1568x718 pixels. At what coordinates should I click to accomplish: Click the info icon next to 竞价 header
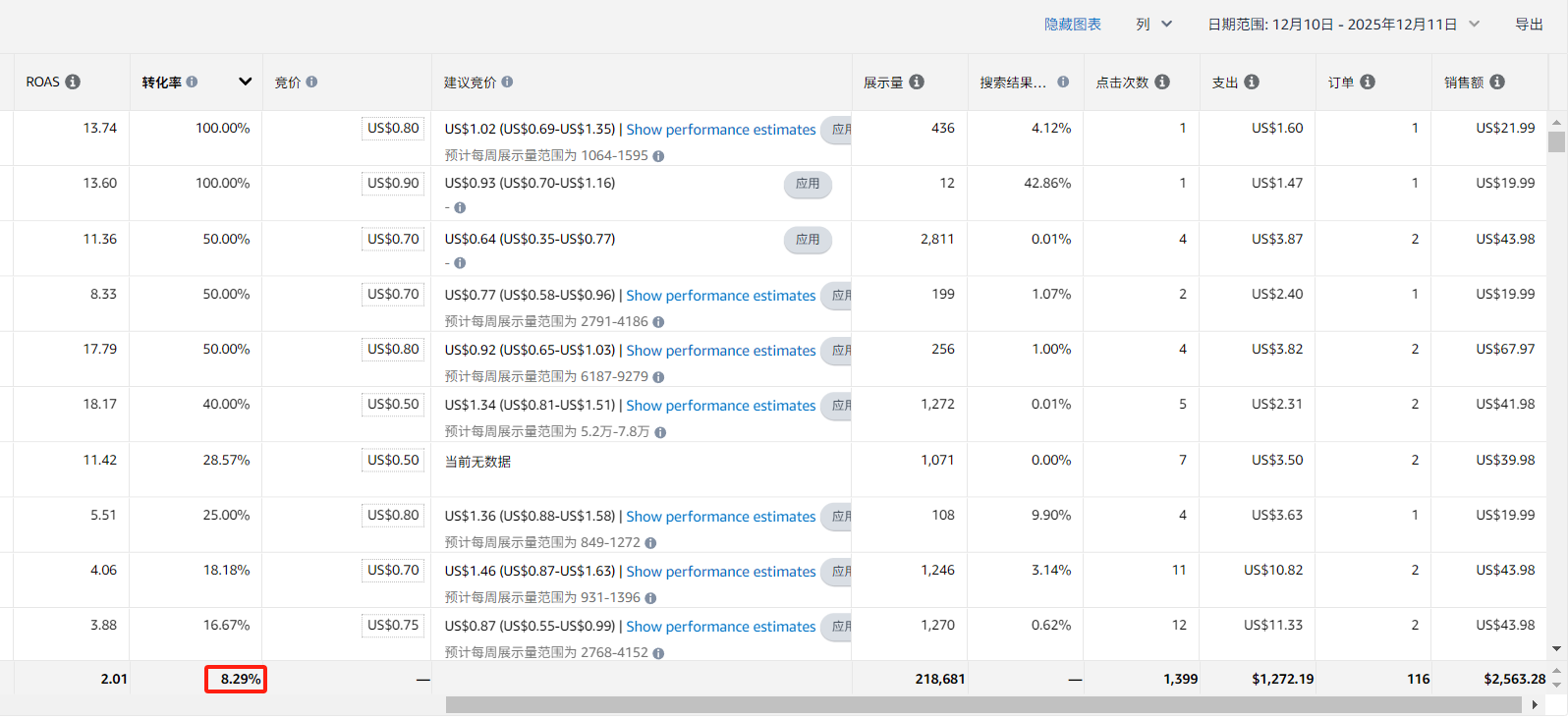click(x=311, y=83)
